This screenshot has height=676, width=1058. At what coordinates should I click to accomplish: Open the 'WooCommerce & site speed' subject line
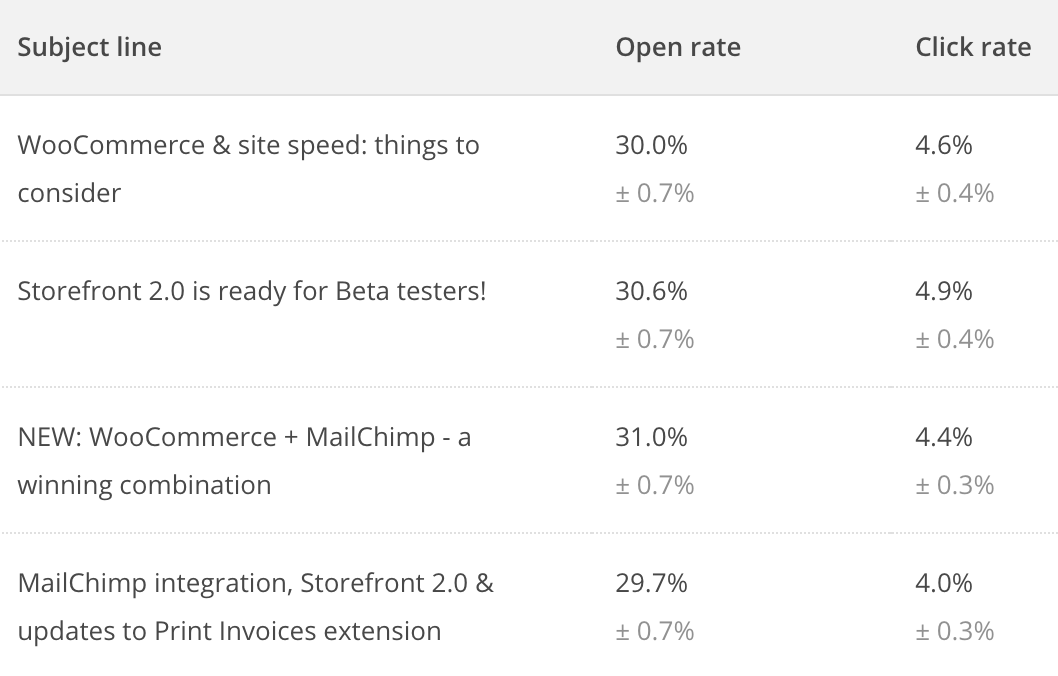click(248, 169)
